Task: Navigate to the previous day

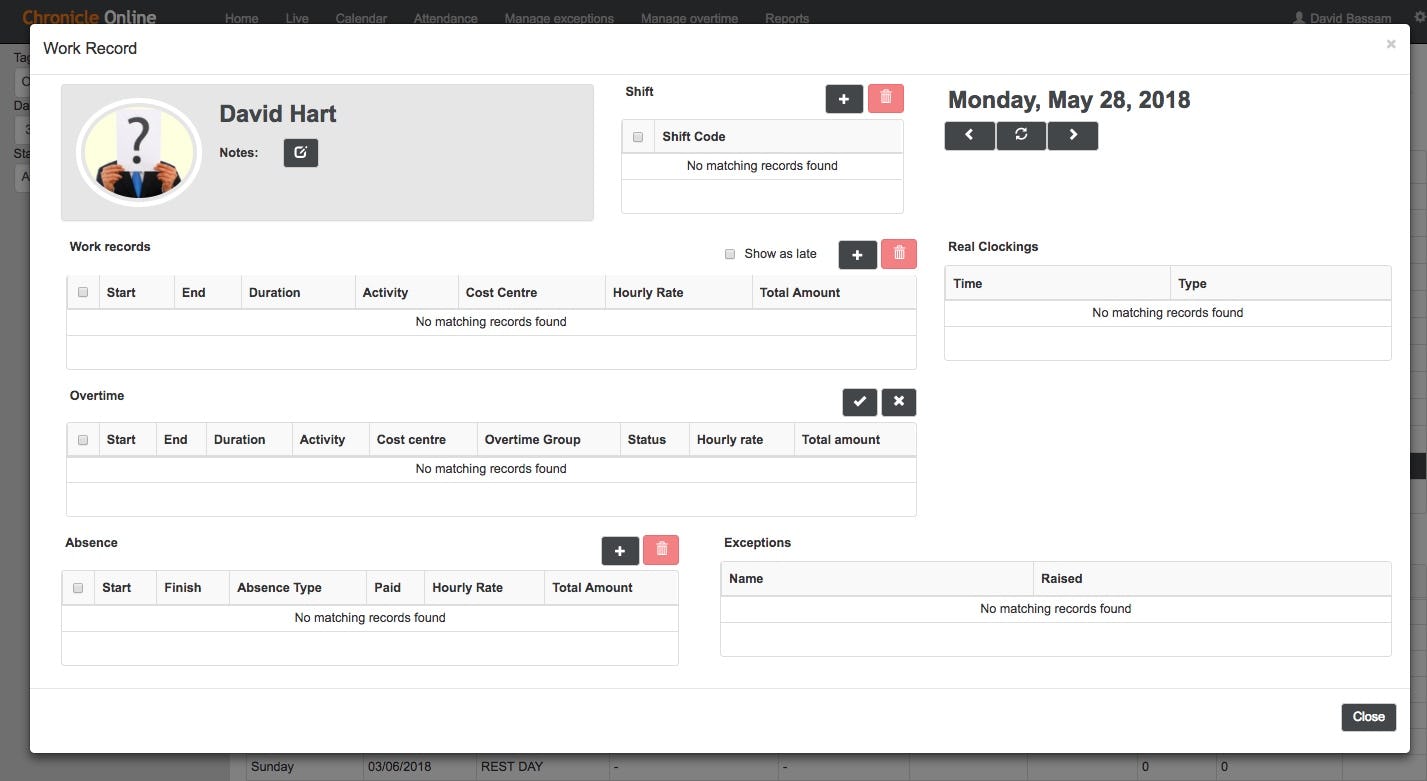Action: pos(968,134)
